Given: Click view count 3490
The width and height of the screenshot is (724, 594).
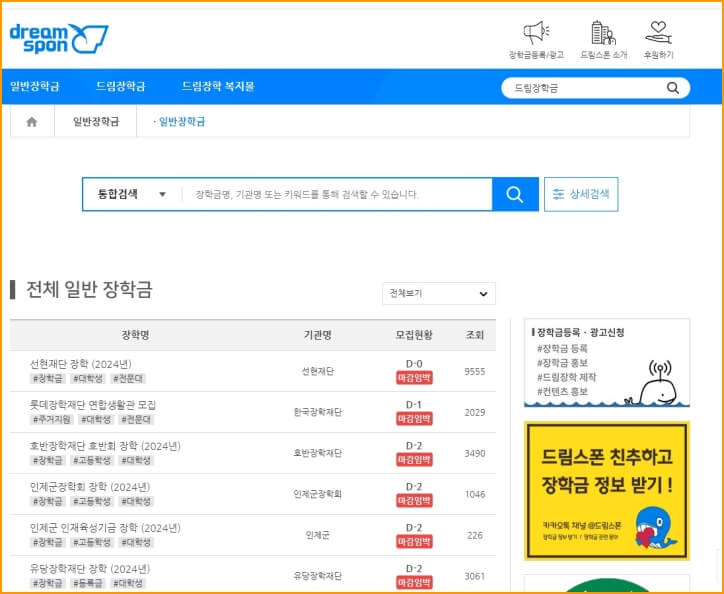Looking at the screenshot, I should (475, 453).
